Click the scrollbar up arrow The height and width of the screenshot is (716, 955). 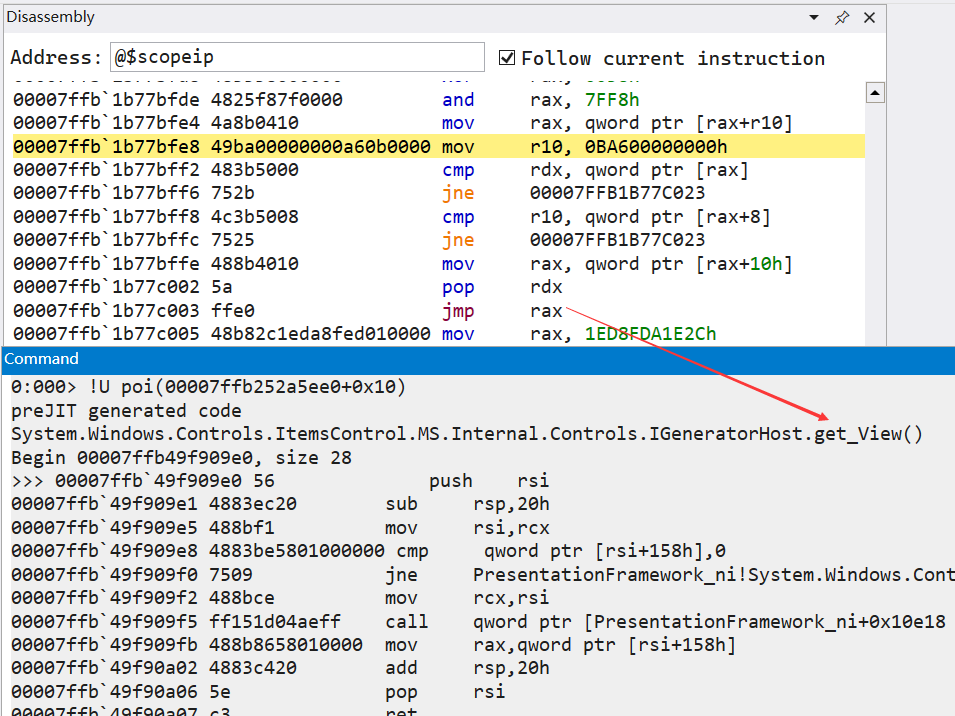pos(875,91)
